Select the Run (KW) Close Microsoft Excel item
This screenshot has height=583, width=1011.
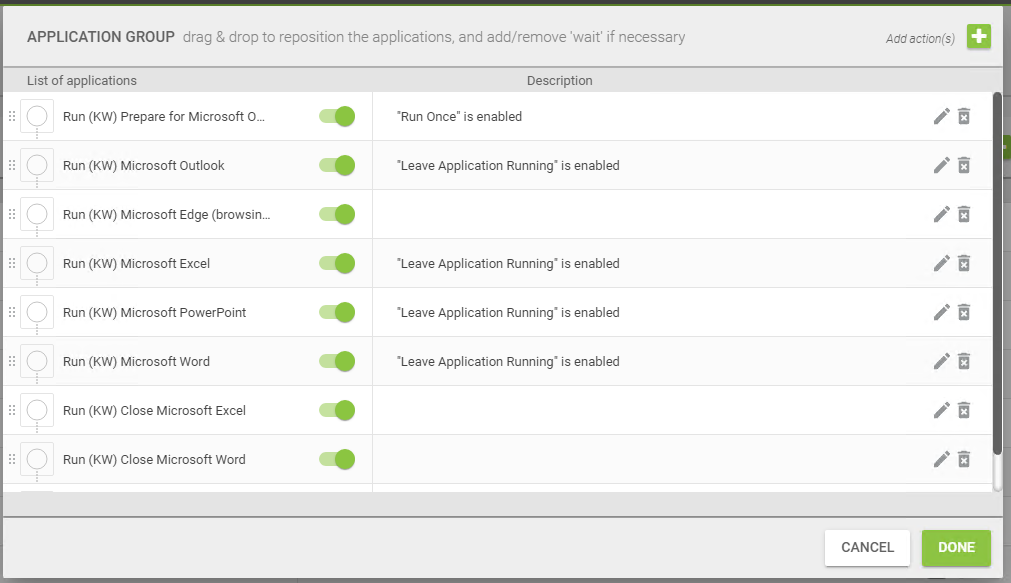pos(154,410)
